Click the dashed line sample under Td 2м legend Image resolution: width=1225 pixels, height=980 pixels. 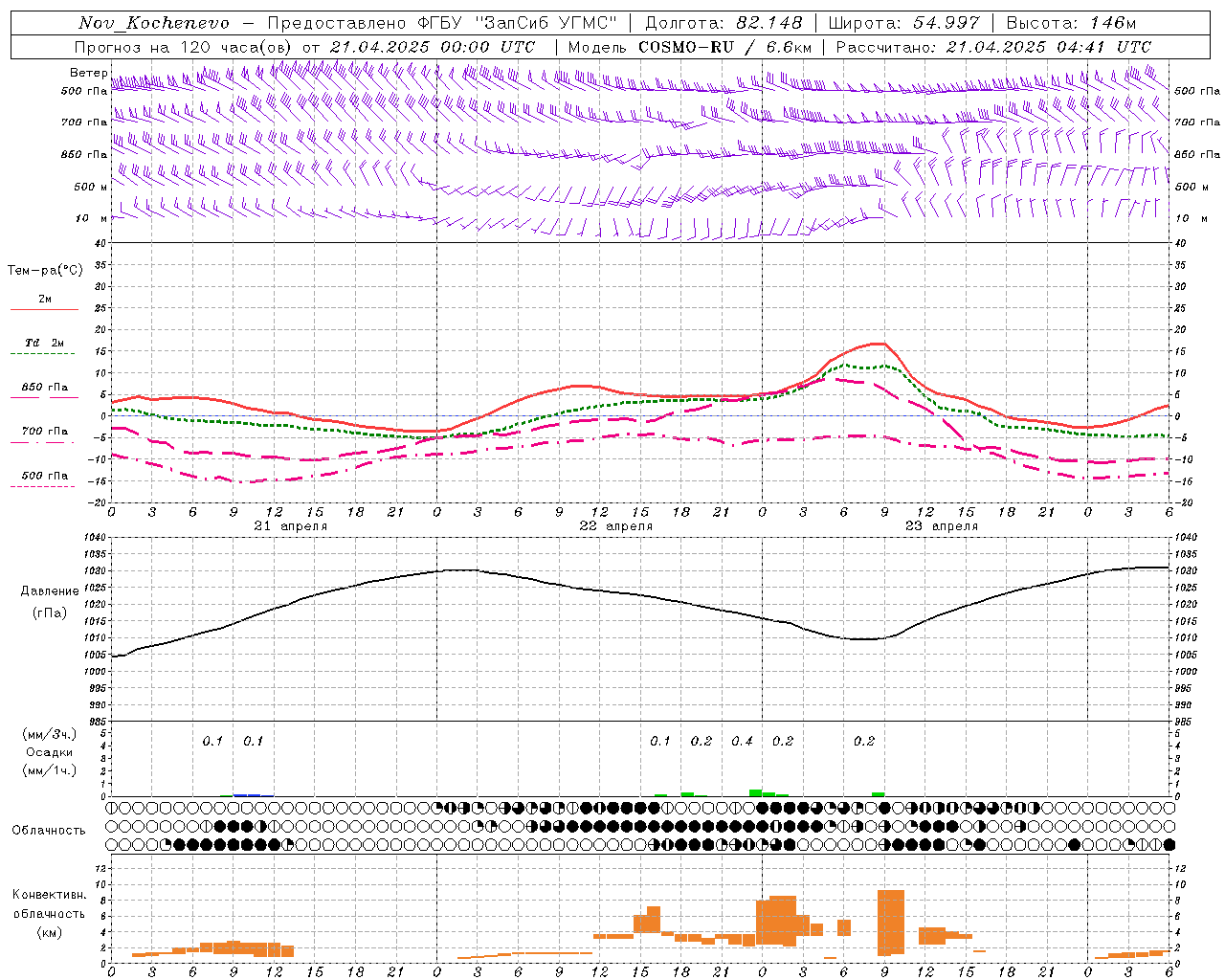pyautogui.click(x=44, y=354)
